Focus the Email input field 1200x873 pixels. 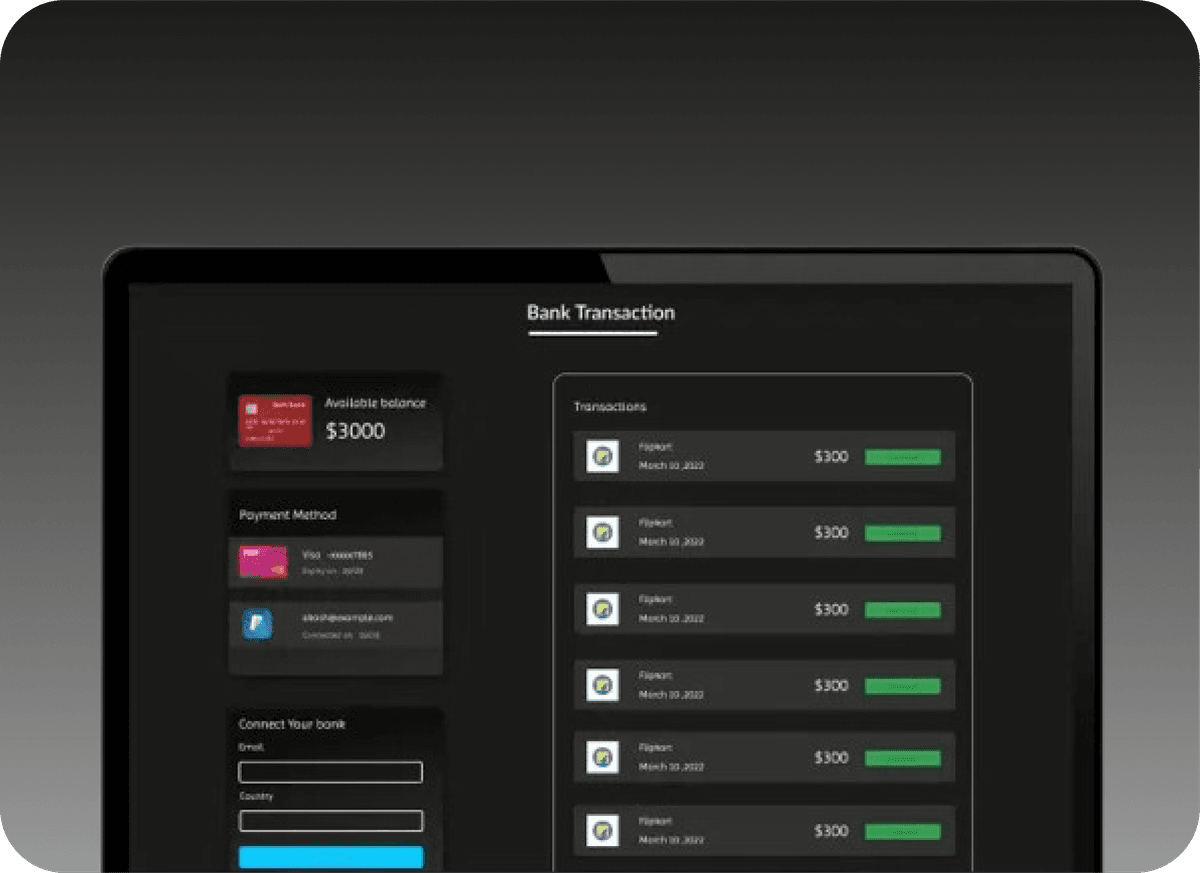click(x=330, y=772)
